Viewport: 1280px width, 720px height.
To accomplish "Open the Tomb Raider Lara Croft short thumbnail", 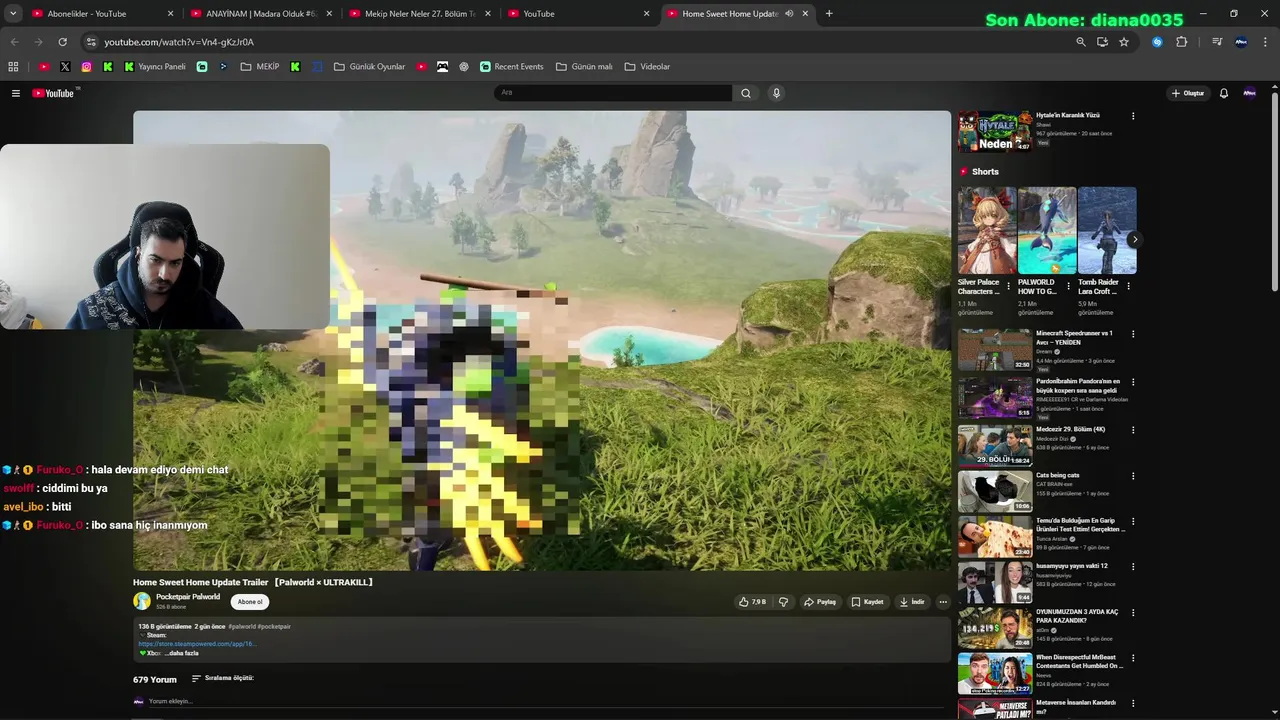I will tap(1107, 230).
